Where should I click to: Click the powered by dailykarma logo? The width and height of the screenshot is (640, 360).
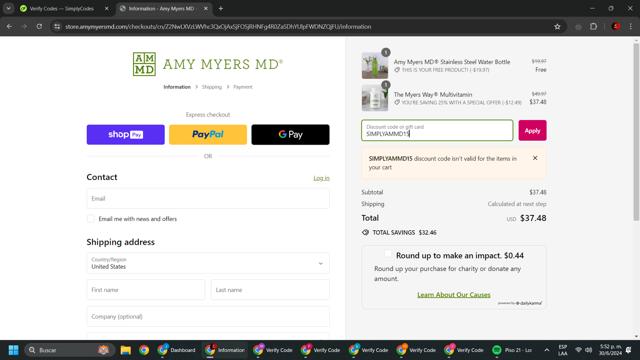point(520,303)
